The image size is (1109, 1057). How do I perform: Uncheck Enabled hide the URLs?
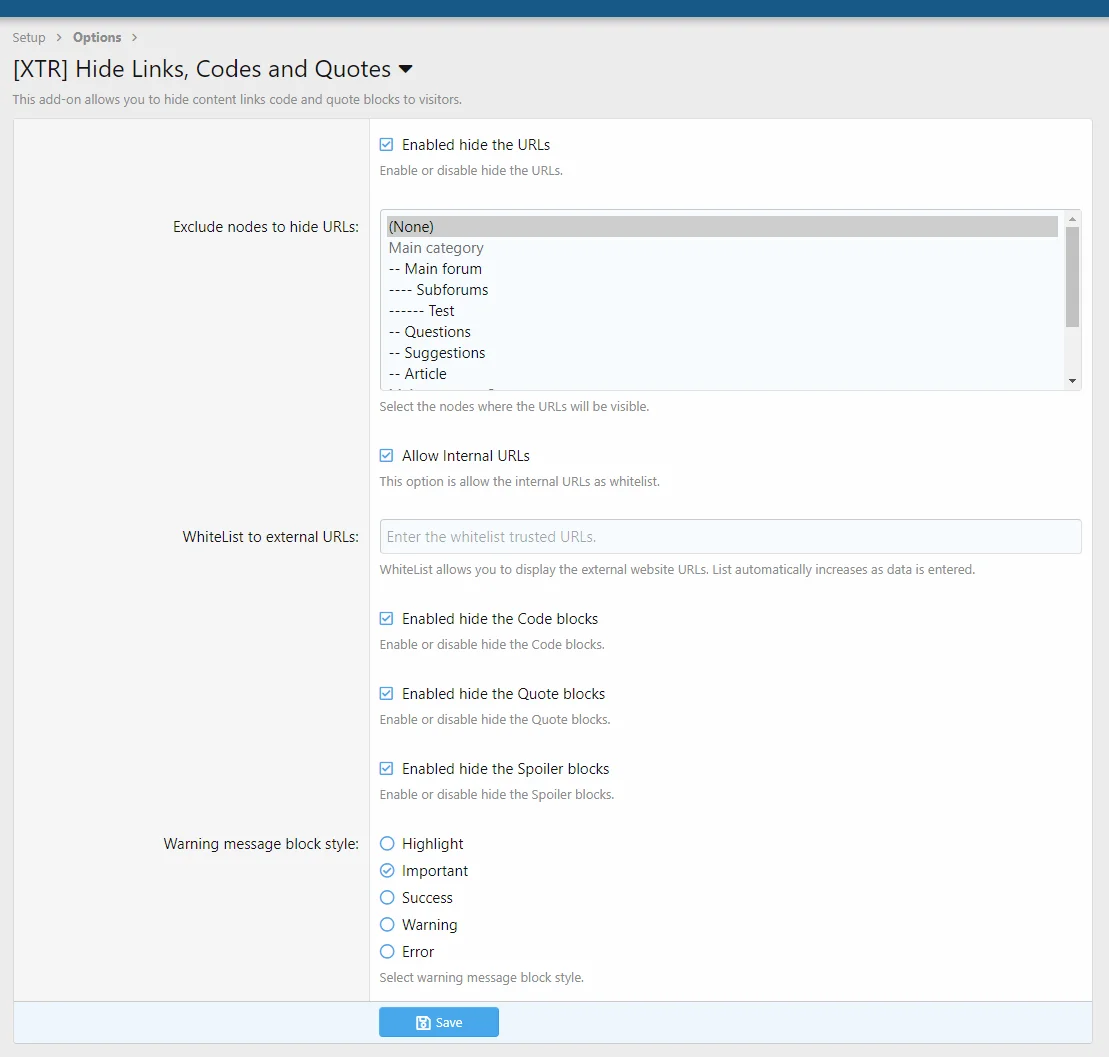(387, 145)
